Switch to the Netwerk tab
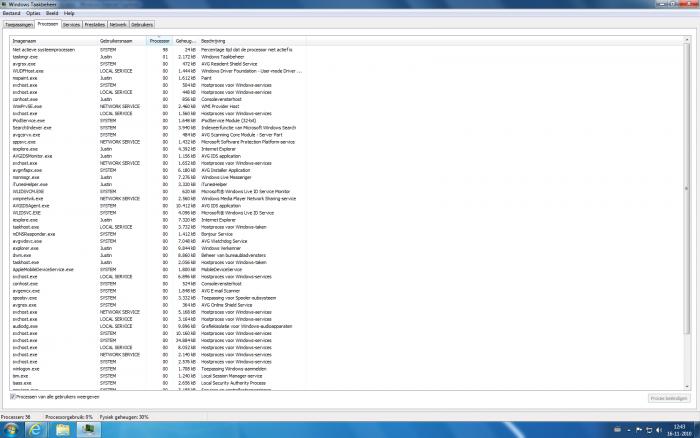The image size is (700, 438). click(x=118, y=25)
